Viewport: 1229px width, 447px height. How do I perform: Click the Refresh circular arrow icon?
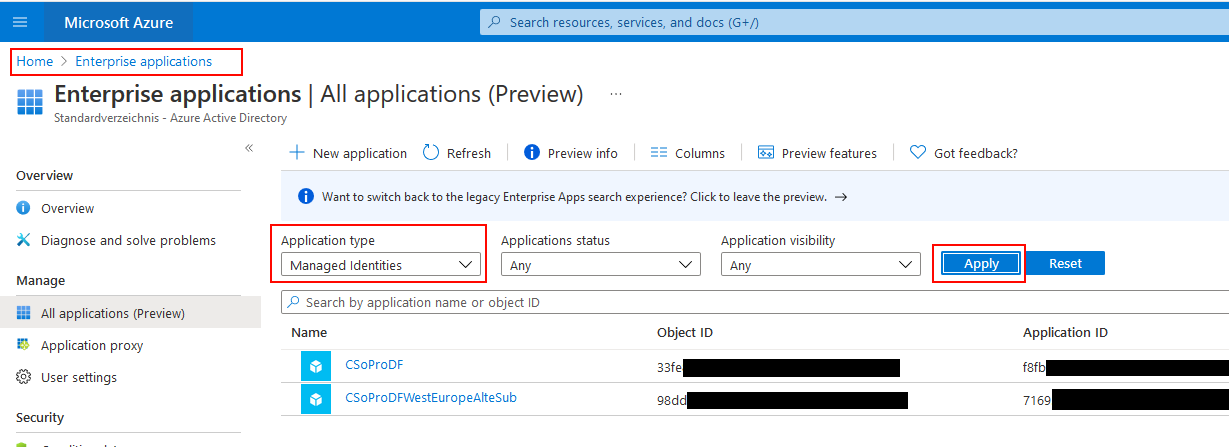[431, 153]
